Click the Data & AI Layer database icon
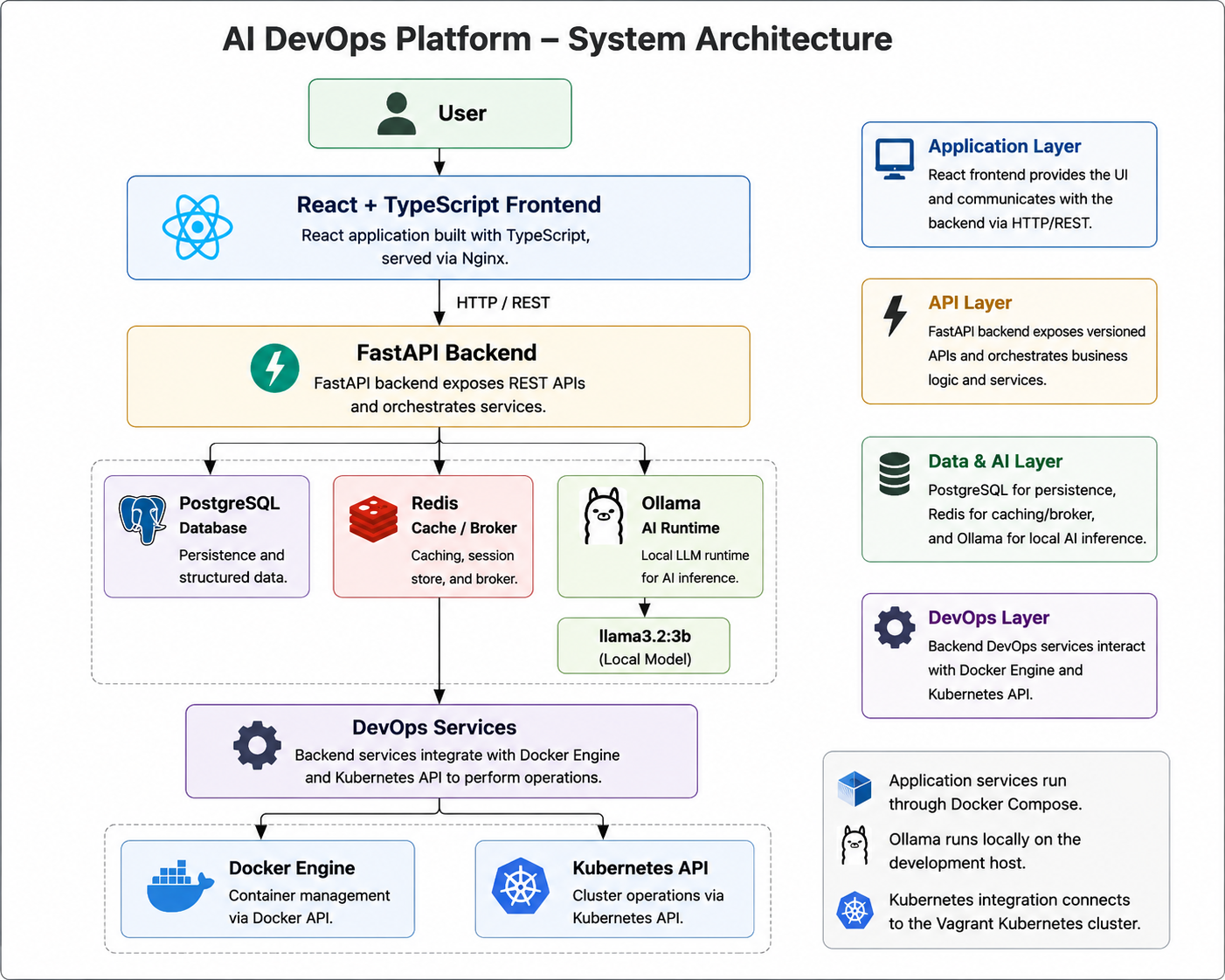The height and width of the screenshot is (980, 1225). pos(895,473)
